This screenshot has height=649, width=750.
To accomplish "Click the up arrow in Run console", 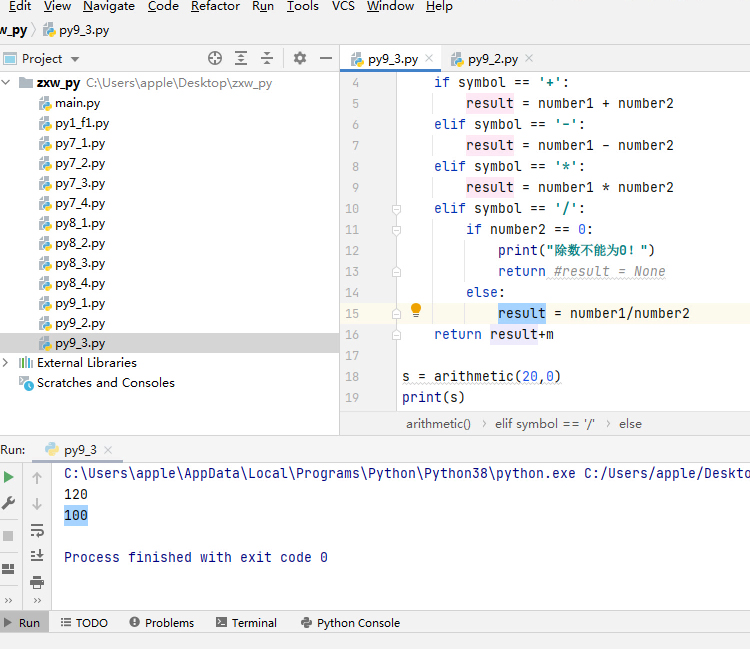I will tap(37, 477).
